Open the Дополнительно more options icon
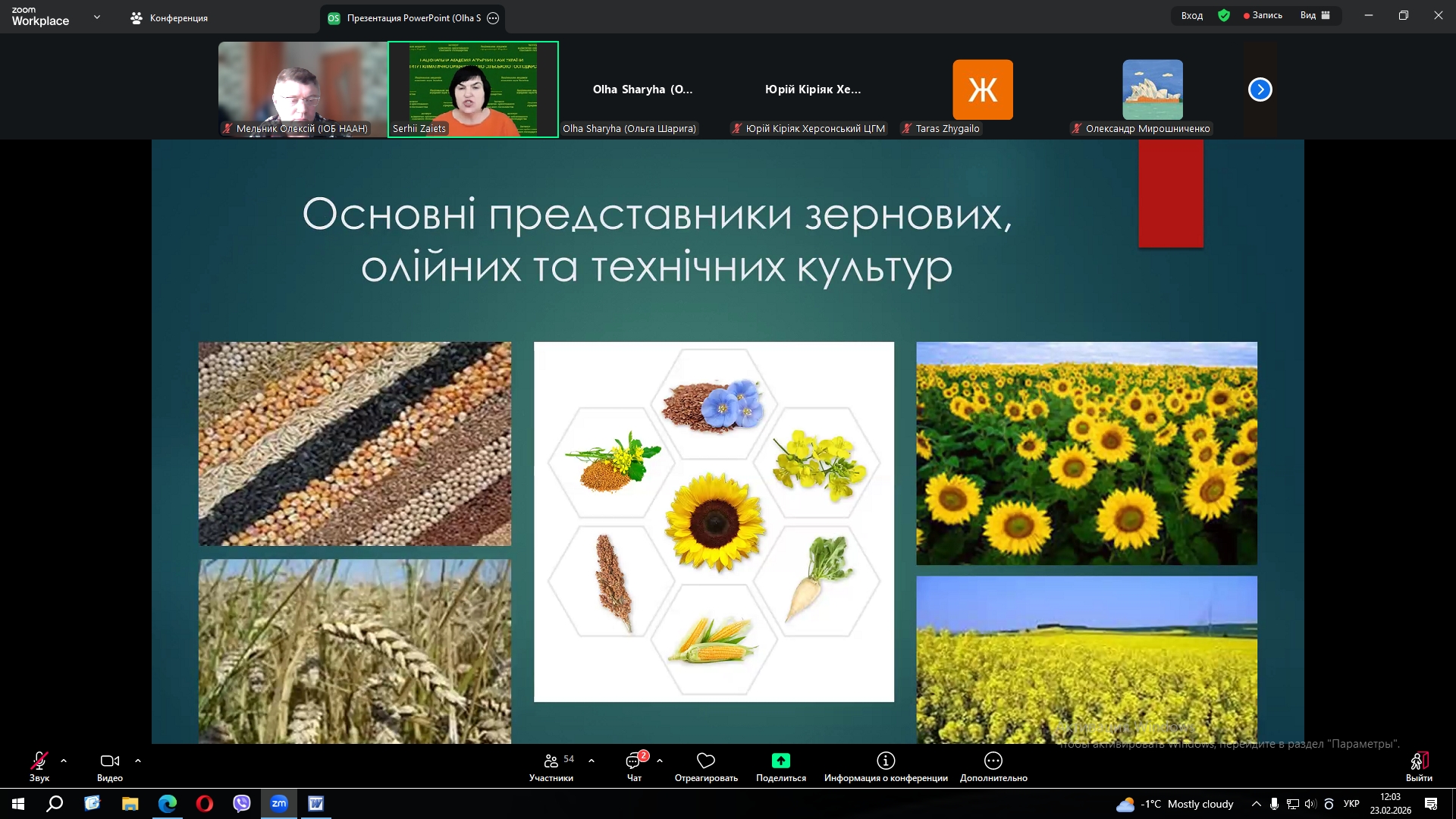This screenshot has height=819, width=1456. coord(993,761)
